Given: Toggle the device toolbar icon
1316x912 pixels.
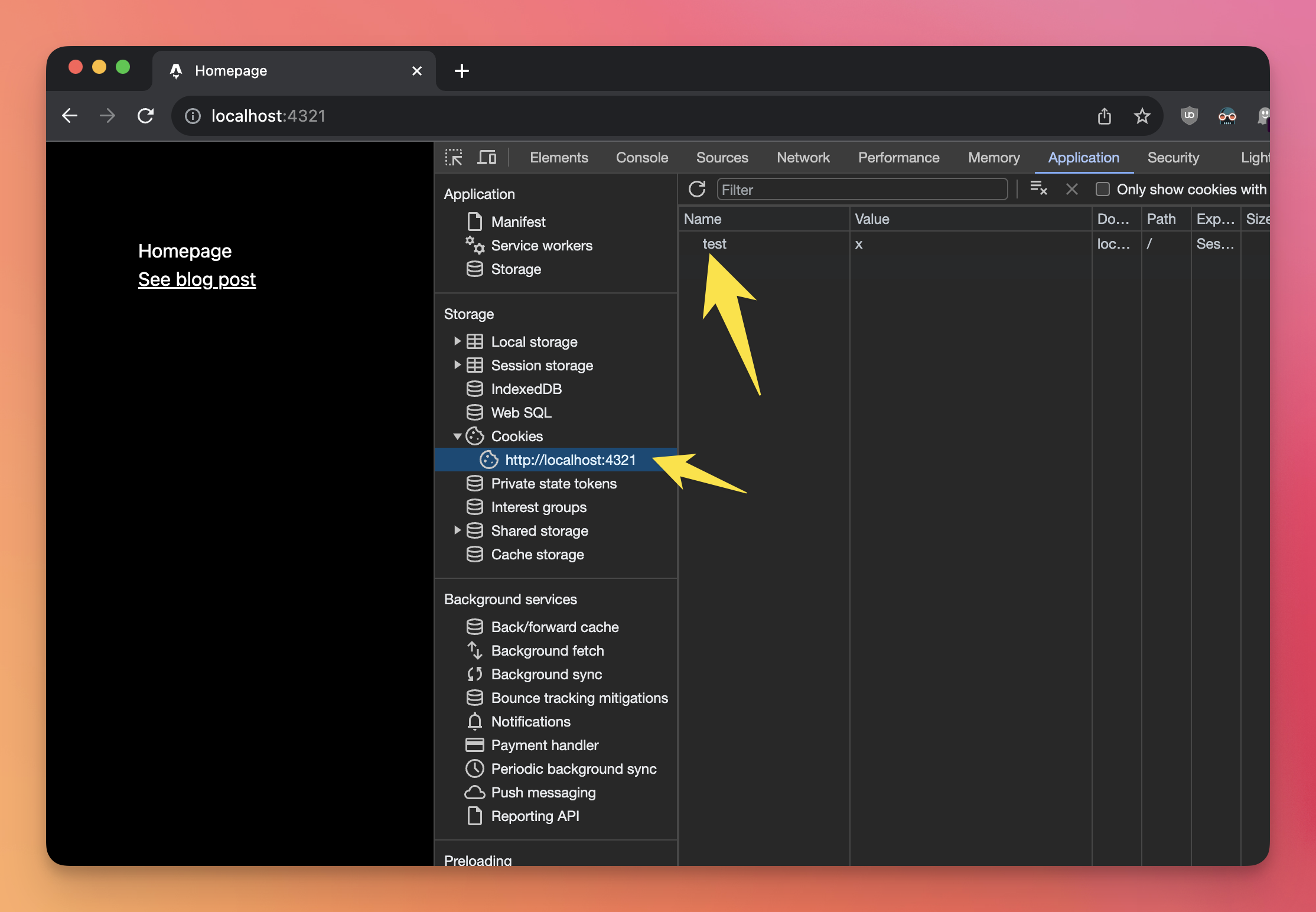Looking at the screenshot, I should pos(487,157).
